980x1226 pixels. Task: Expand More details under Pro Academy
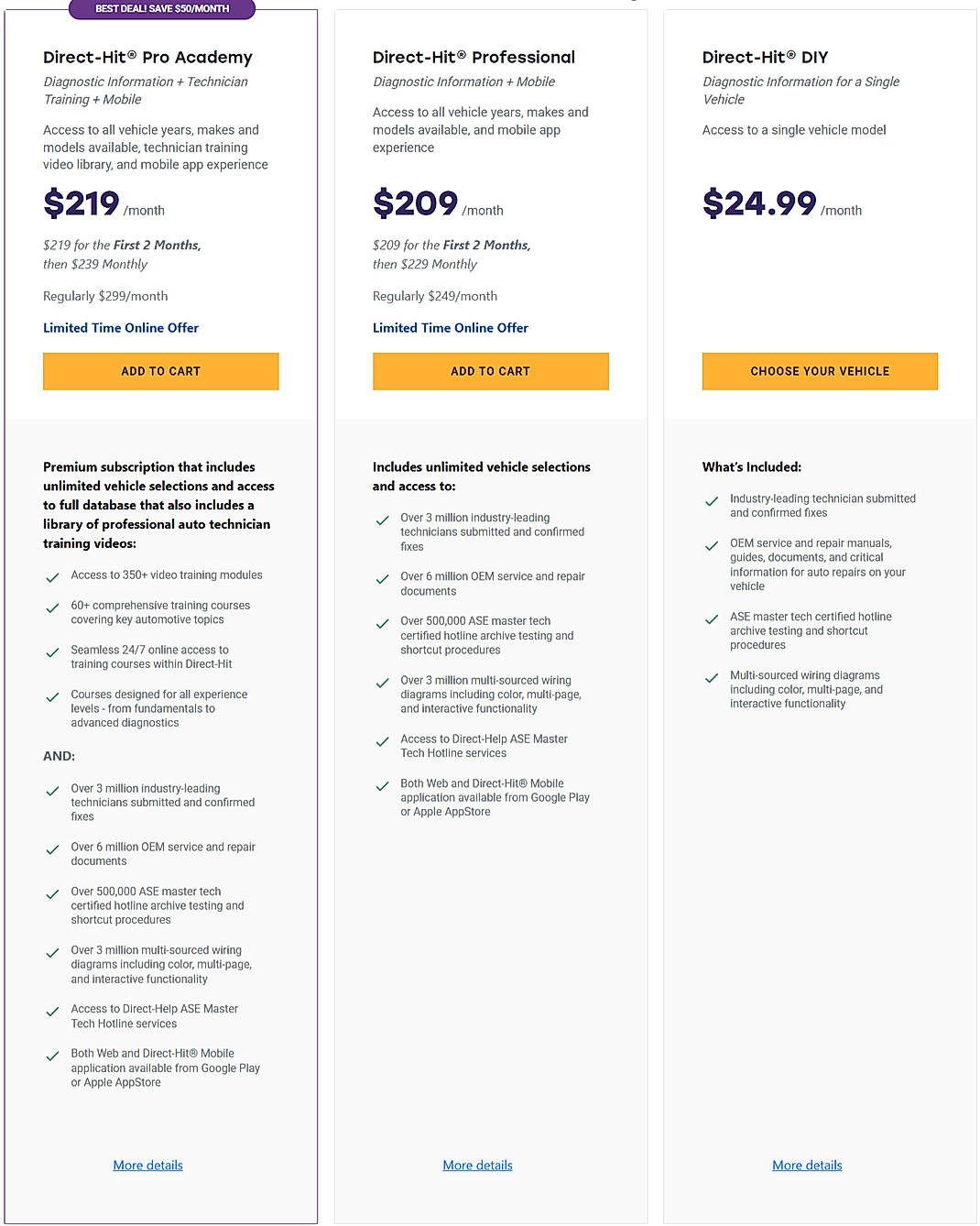[147, 1165]
